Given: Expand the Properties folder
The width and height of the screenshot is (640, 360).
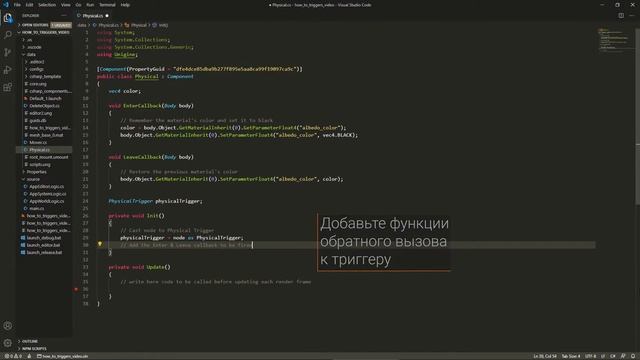Looking at the screenshot, I should (x=36, y=172).
